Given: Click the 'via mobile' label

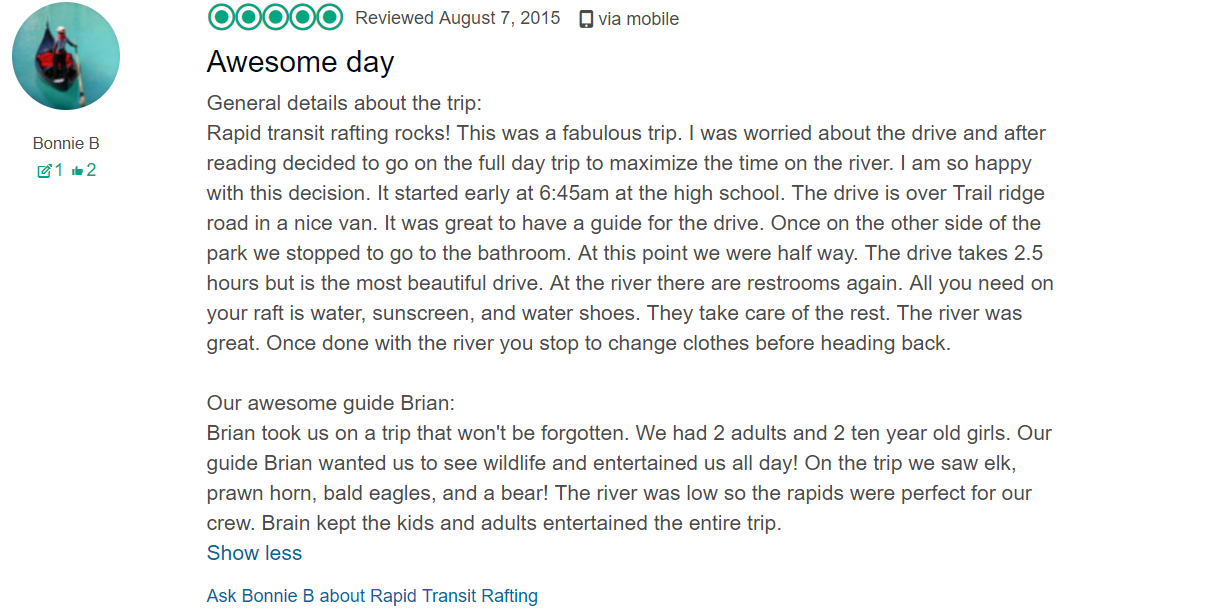Looking at the screenshot, I should tap(638, 19).
